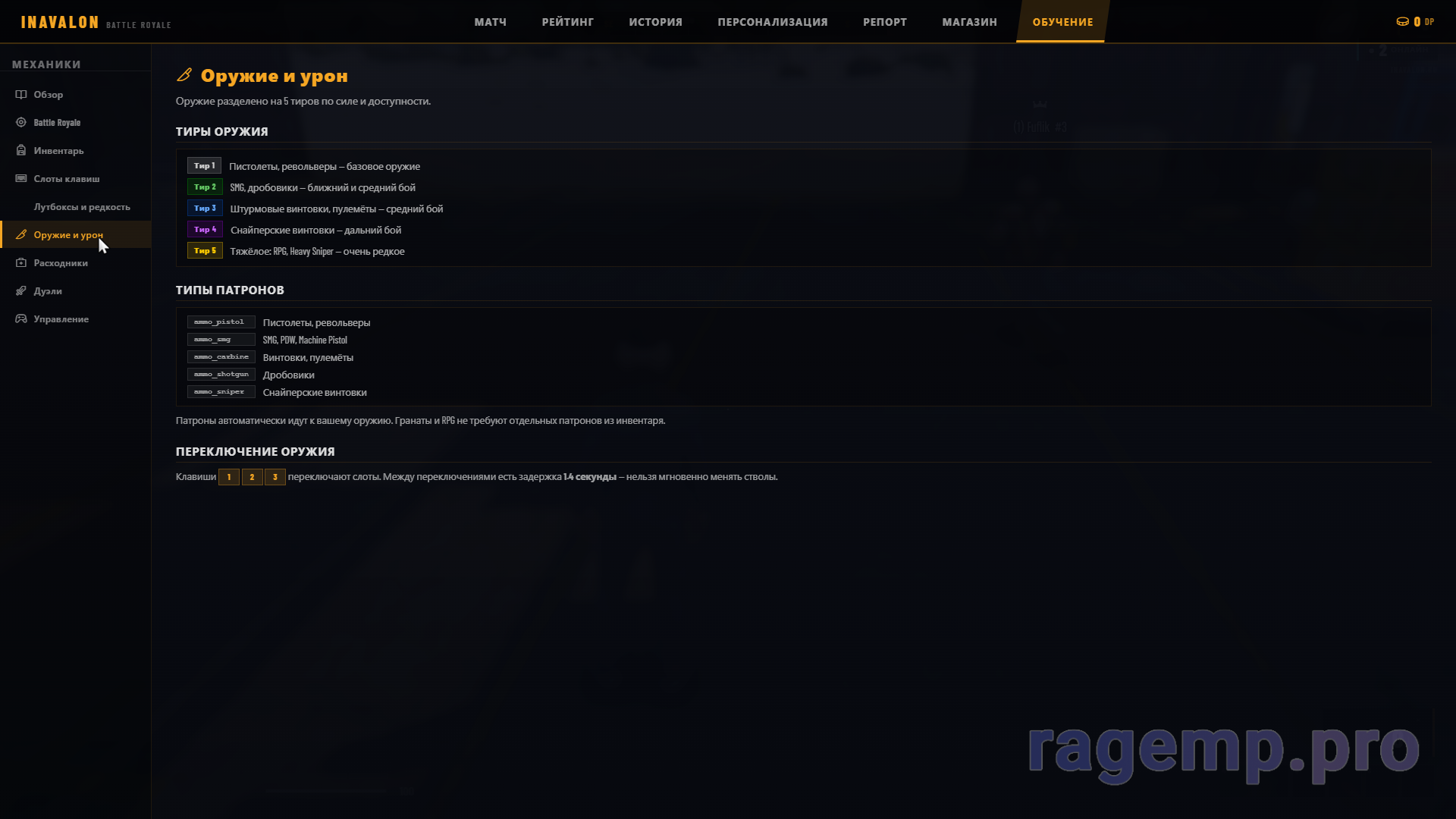Click the key 2 slot badge

[252, 477]
